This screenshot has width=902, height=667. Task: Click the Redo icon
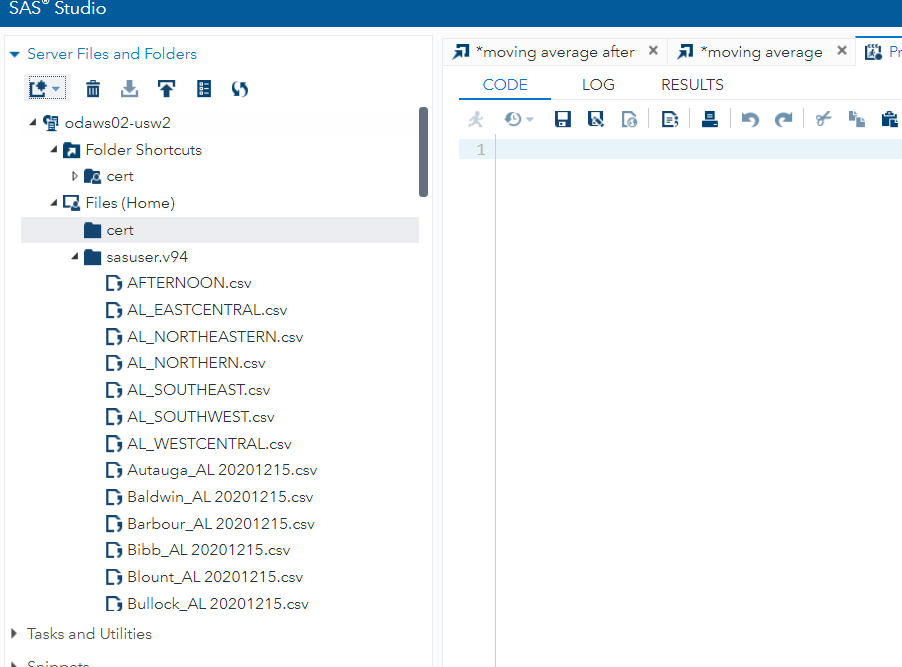[783, 119]
